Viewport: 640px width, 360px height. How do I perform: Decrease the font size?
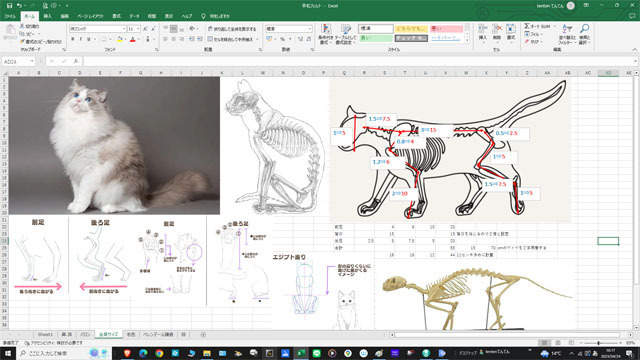tap(153, 29)
